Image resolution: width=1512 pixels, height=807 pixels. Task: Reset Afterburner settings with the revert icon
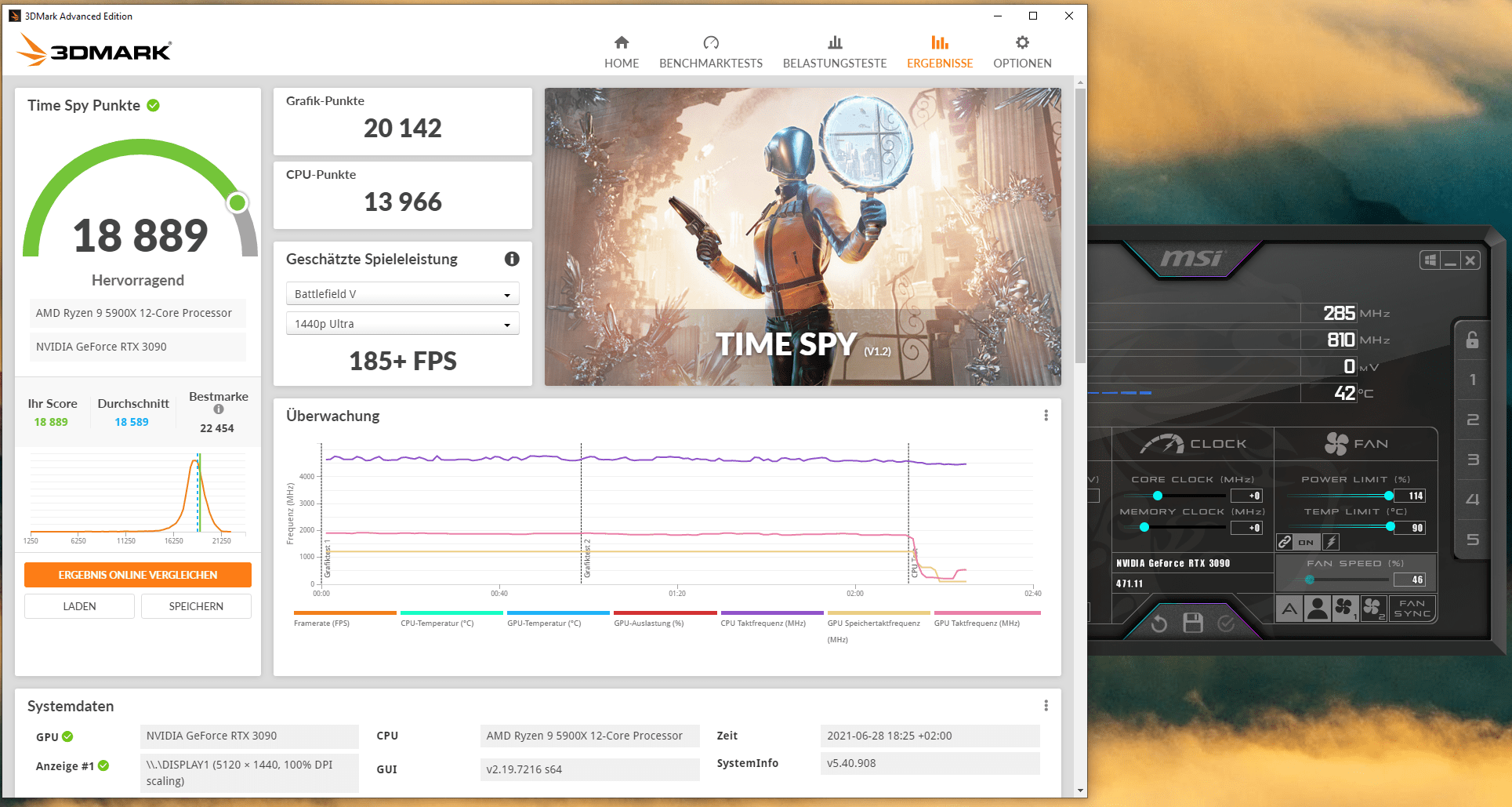pyautogui.click(x=1159, y=623)
